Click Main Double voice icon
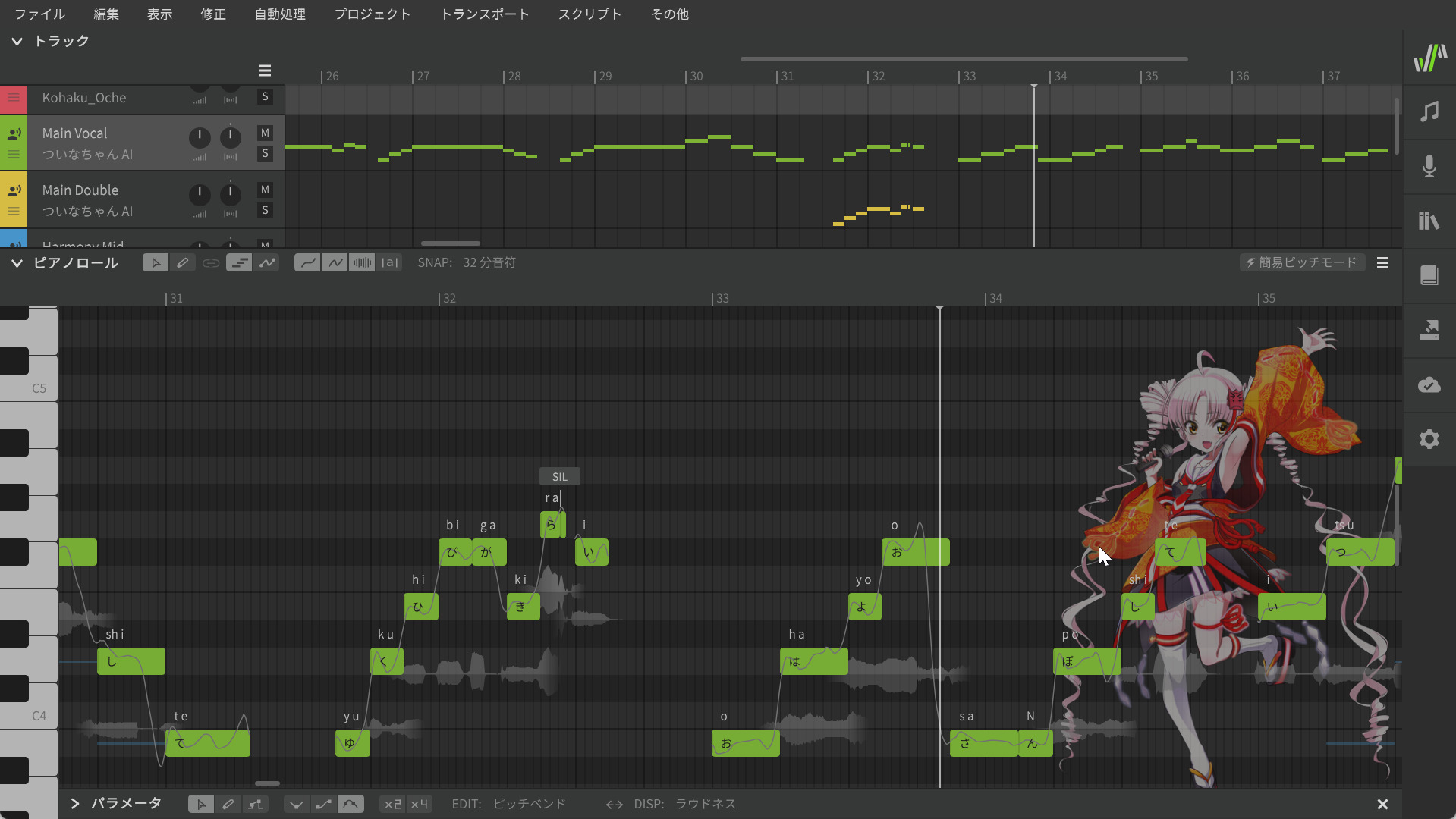 (14, 191)
